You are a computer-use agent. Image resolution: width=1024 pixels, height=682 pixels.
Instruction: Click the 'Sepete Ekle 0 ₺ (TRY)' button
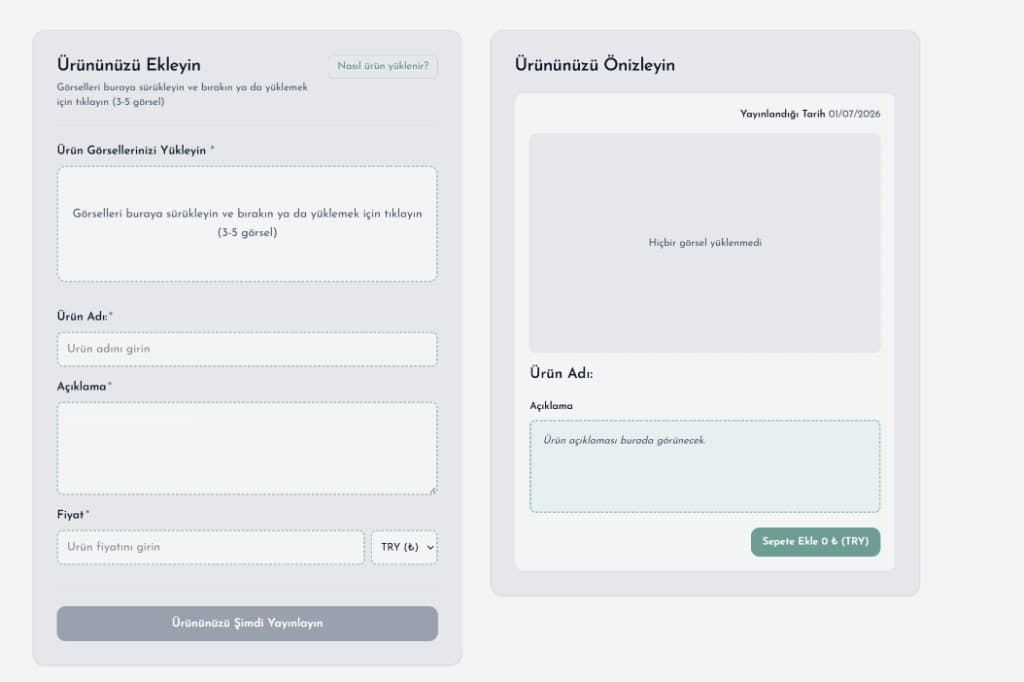815,542
